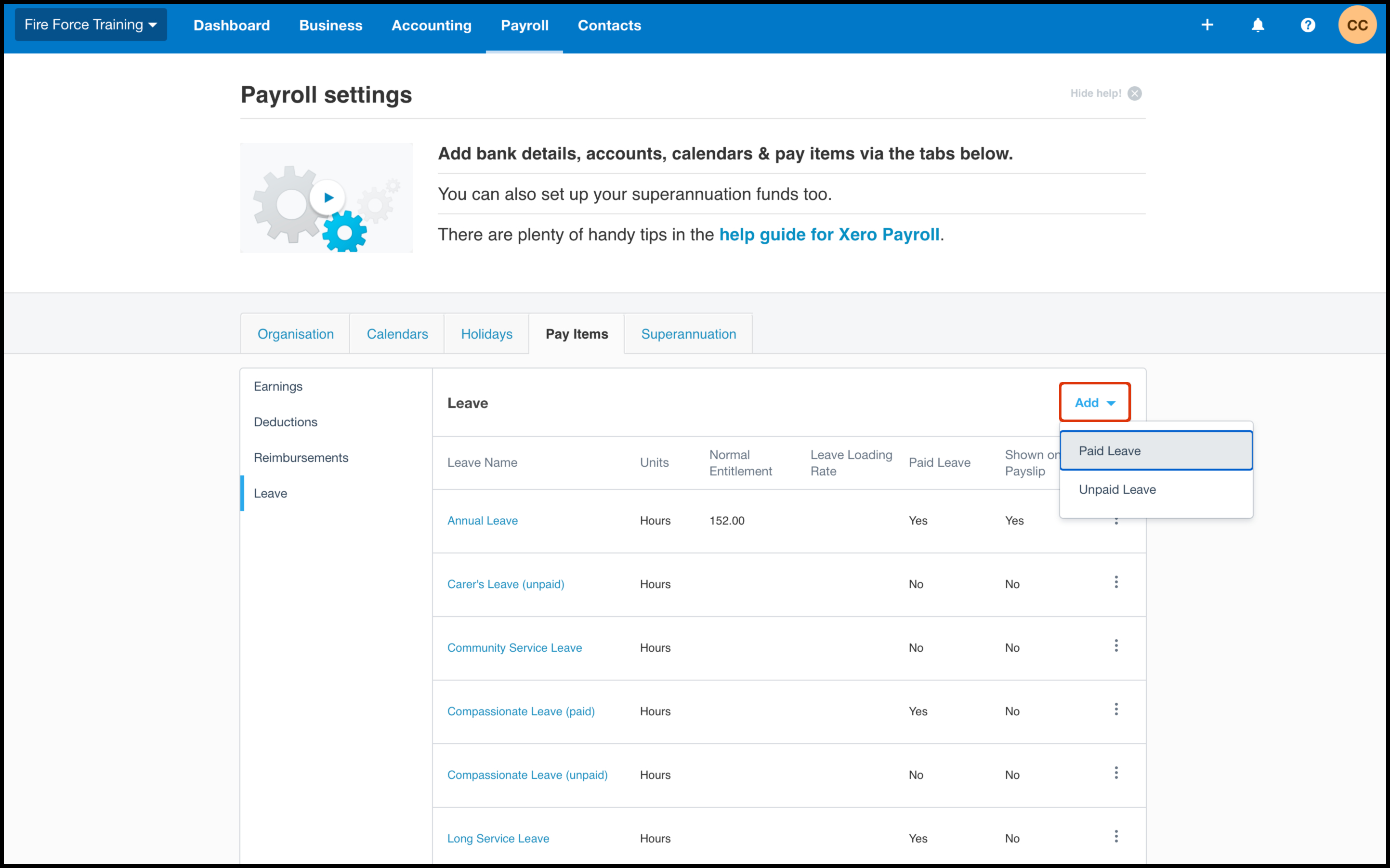
Task: Click the CC user avatar
Action: pyautogui.click(x=1357, y=25)
